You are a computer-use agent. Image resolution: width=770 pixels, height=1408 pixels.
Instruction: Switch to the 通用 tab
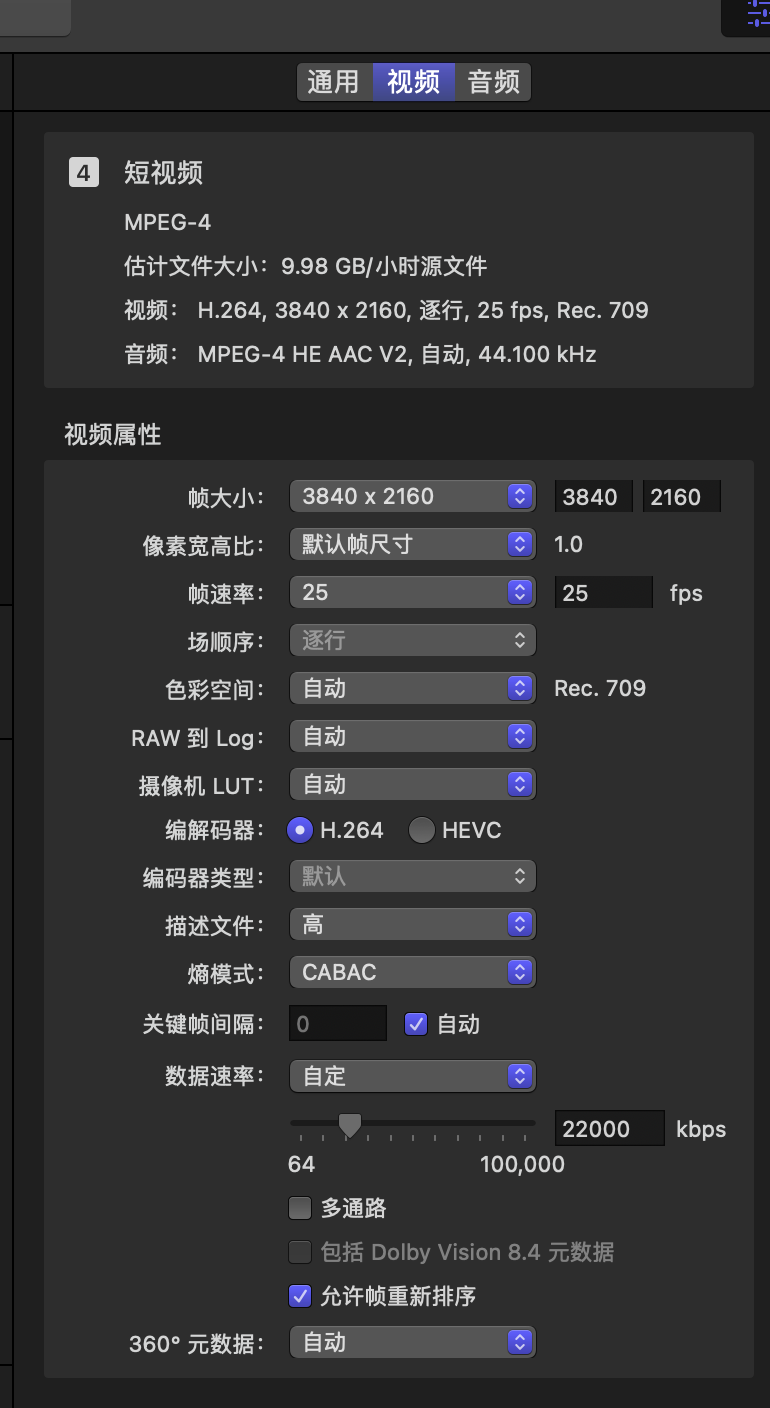333,82
